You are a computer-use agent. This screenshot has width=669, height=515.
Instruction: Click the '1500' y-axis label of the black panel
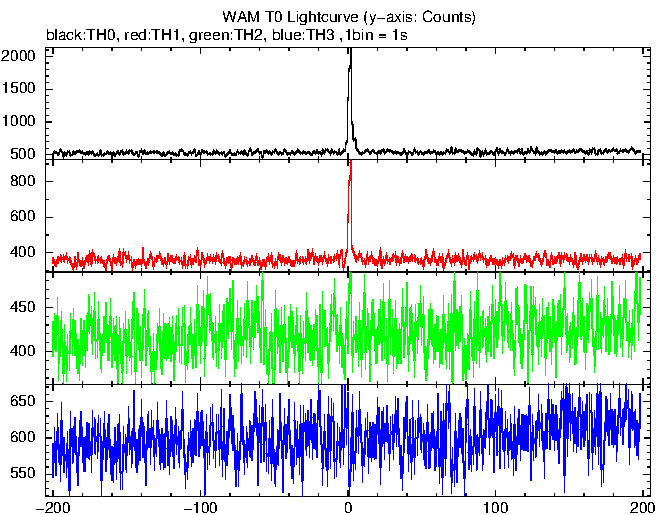[19, 88]
